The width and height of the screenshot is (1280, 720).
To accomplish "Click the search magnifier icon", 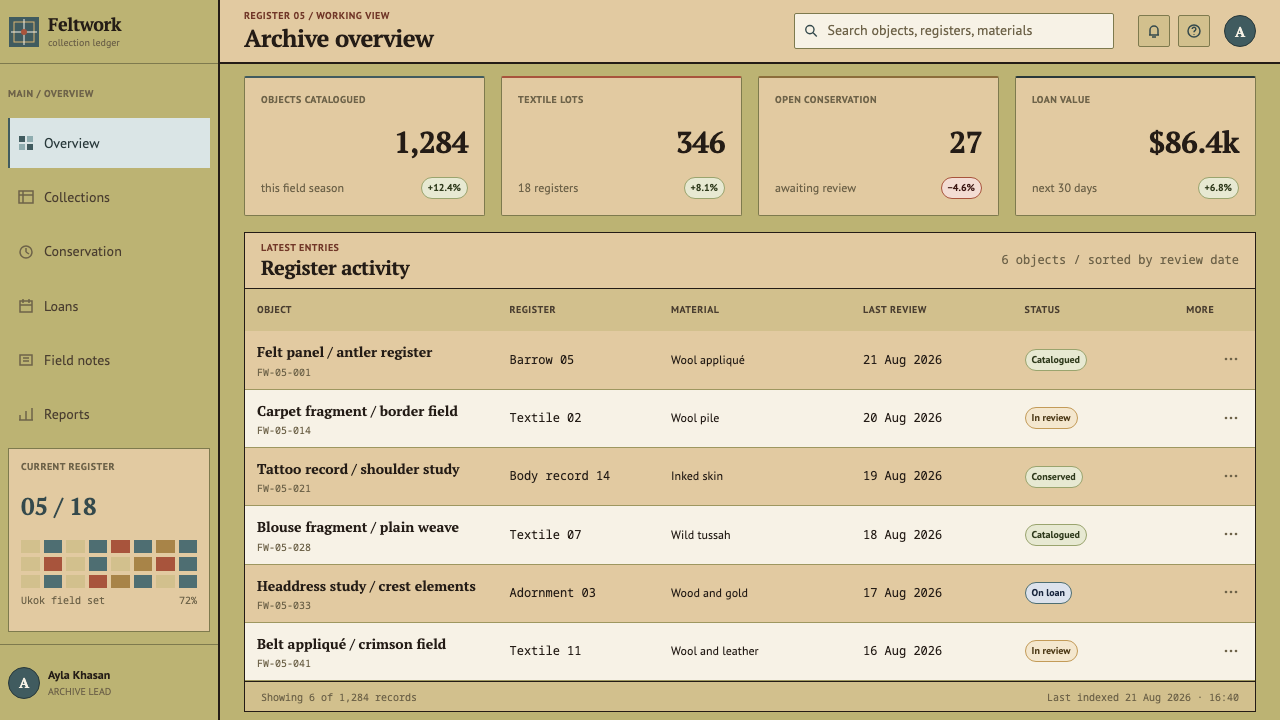I will (811, 31).
